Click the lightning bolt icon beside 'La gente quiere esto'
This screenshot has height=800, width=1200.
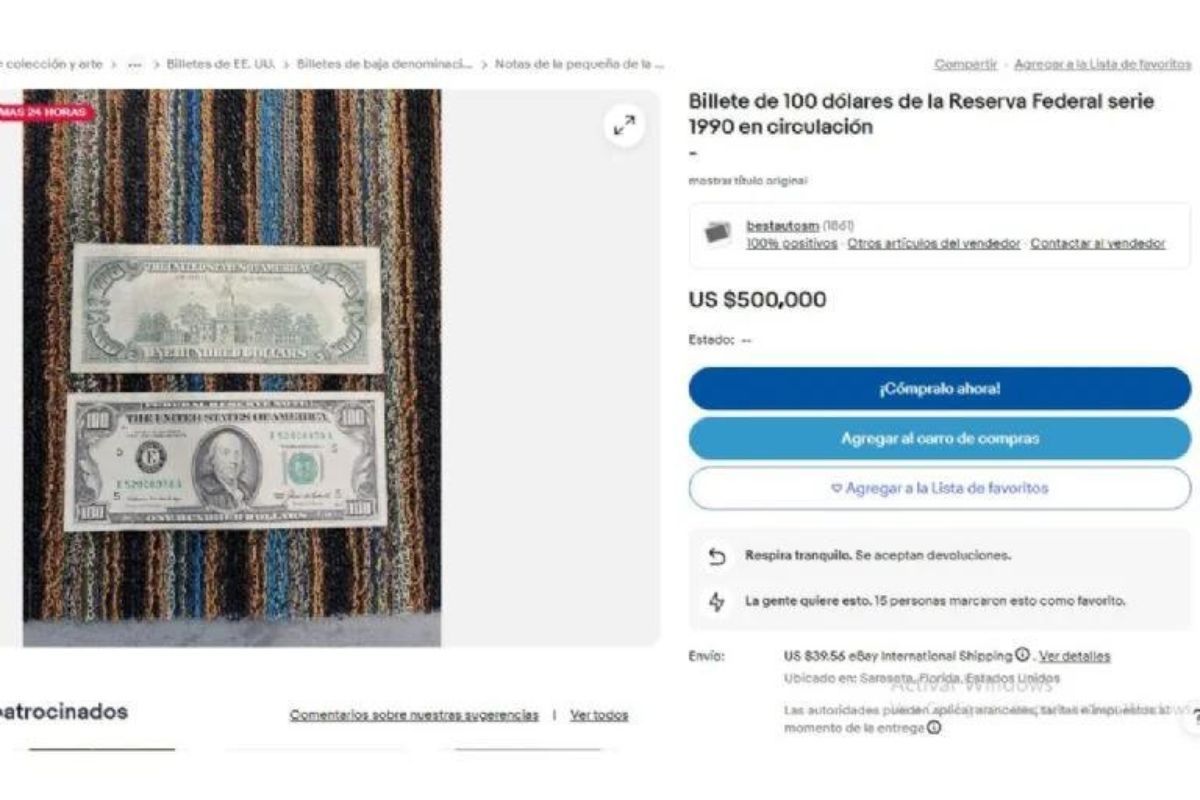(717, 602)
